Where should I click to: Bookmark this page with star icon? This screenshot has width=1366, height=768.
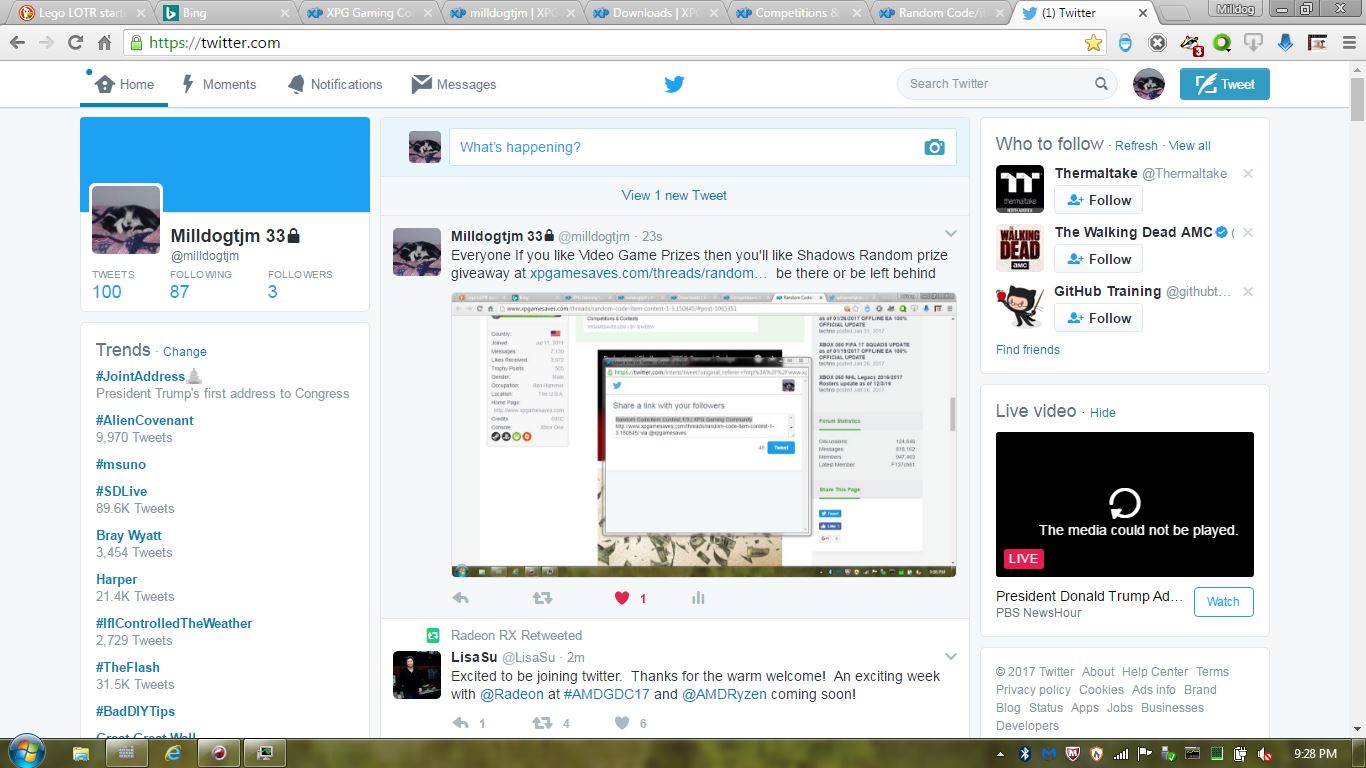pyautogui.click(x=1093, y=43)
